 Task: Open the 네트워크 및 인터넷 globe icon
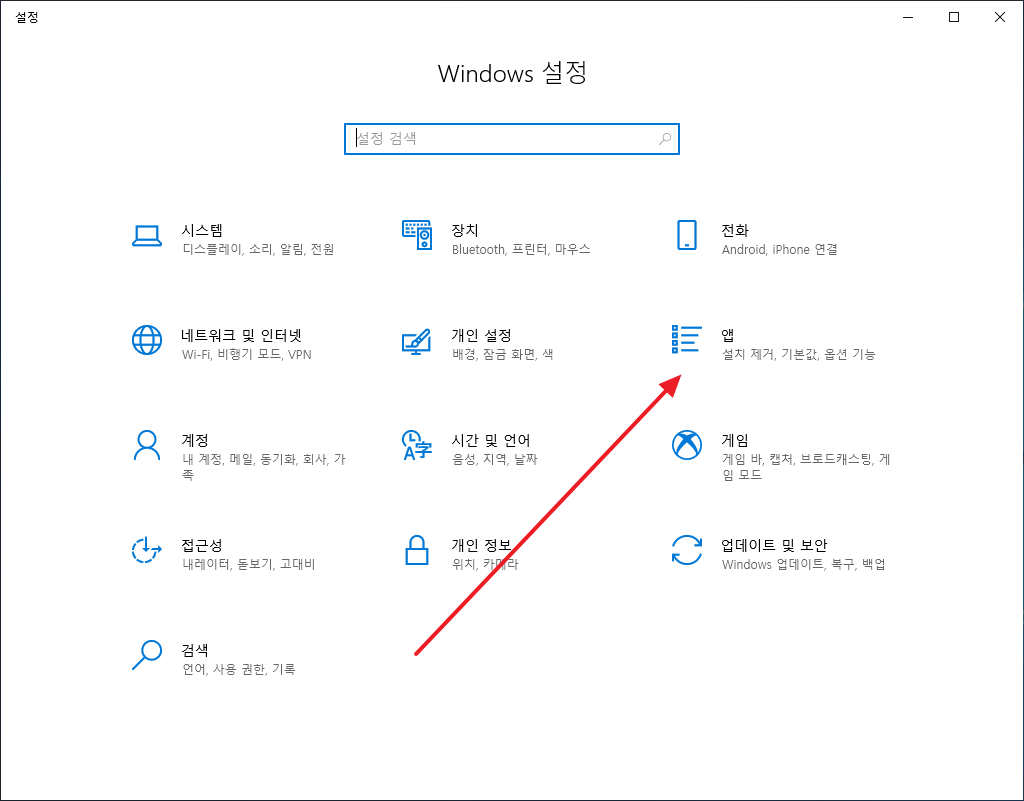click(147, 340)
